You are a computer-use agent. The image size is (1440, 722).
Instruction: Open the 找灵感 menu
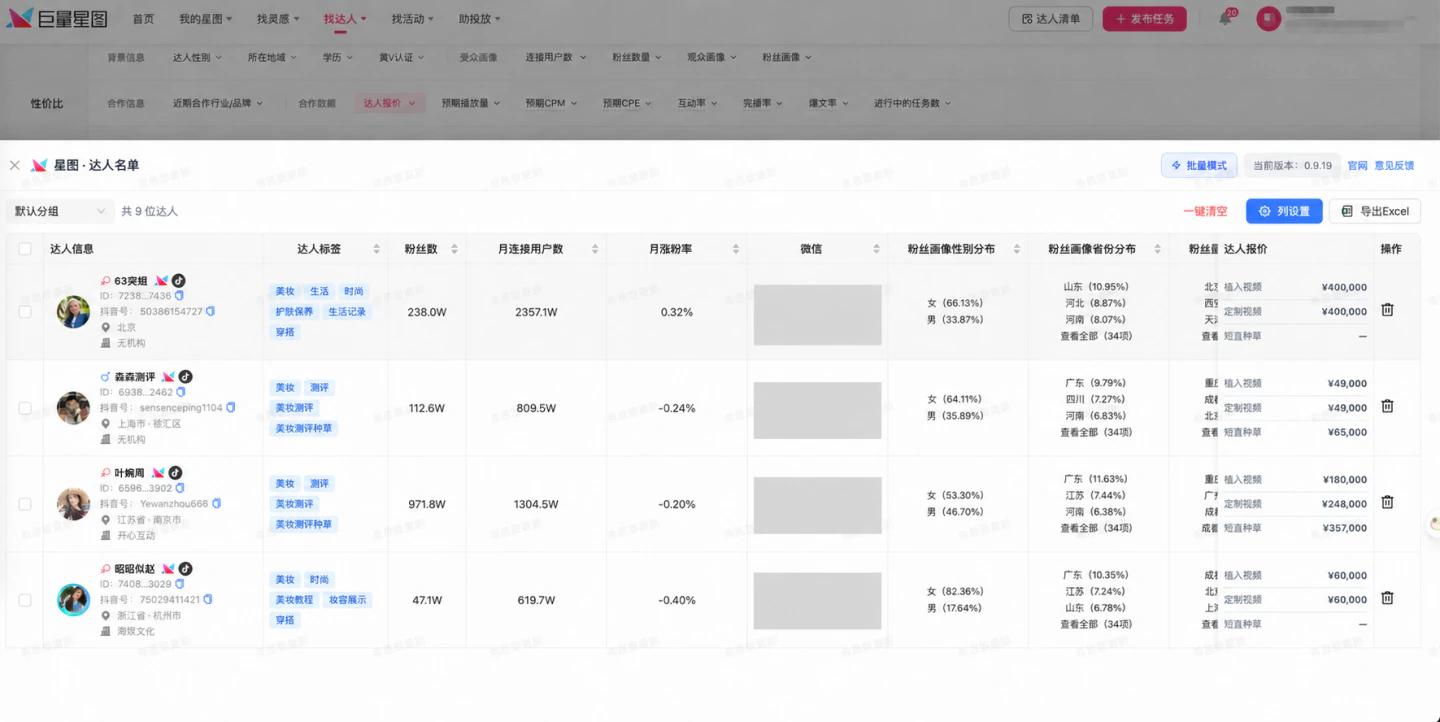278,19
